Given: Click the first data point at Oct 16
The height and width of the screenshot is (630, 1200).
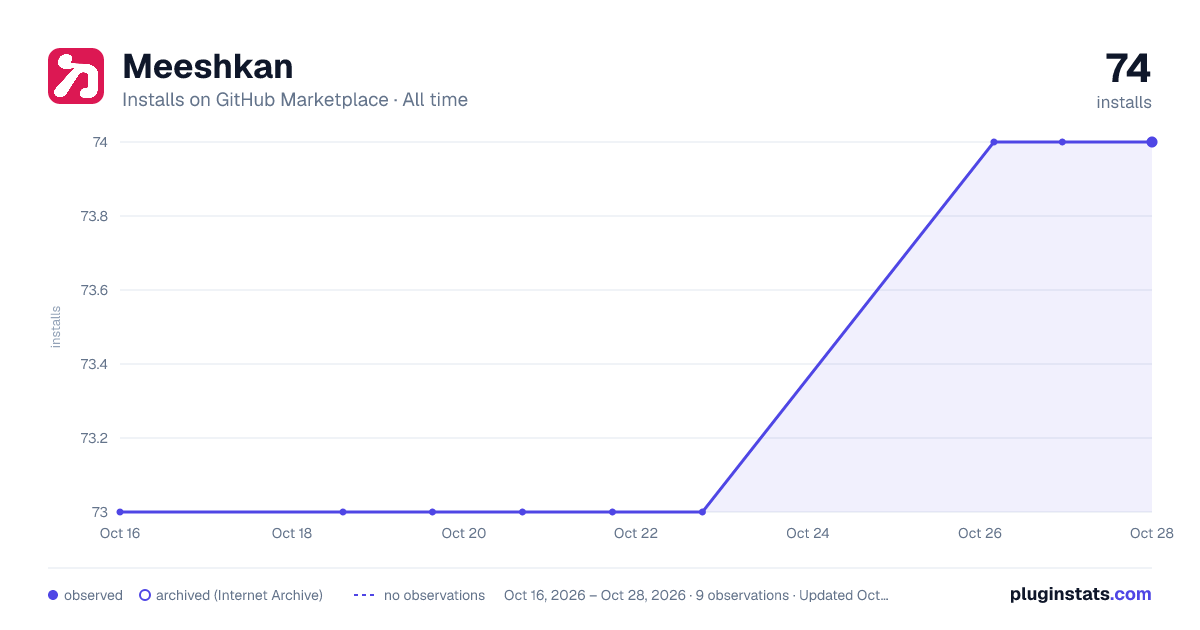Looking at the screenshot, I should click(x=120, y=512).
